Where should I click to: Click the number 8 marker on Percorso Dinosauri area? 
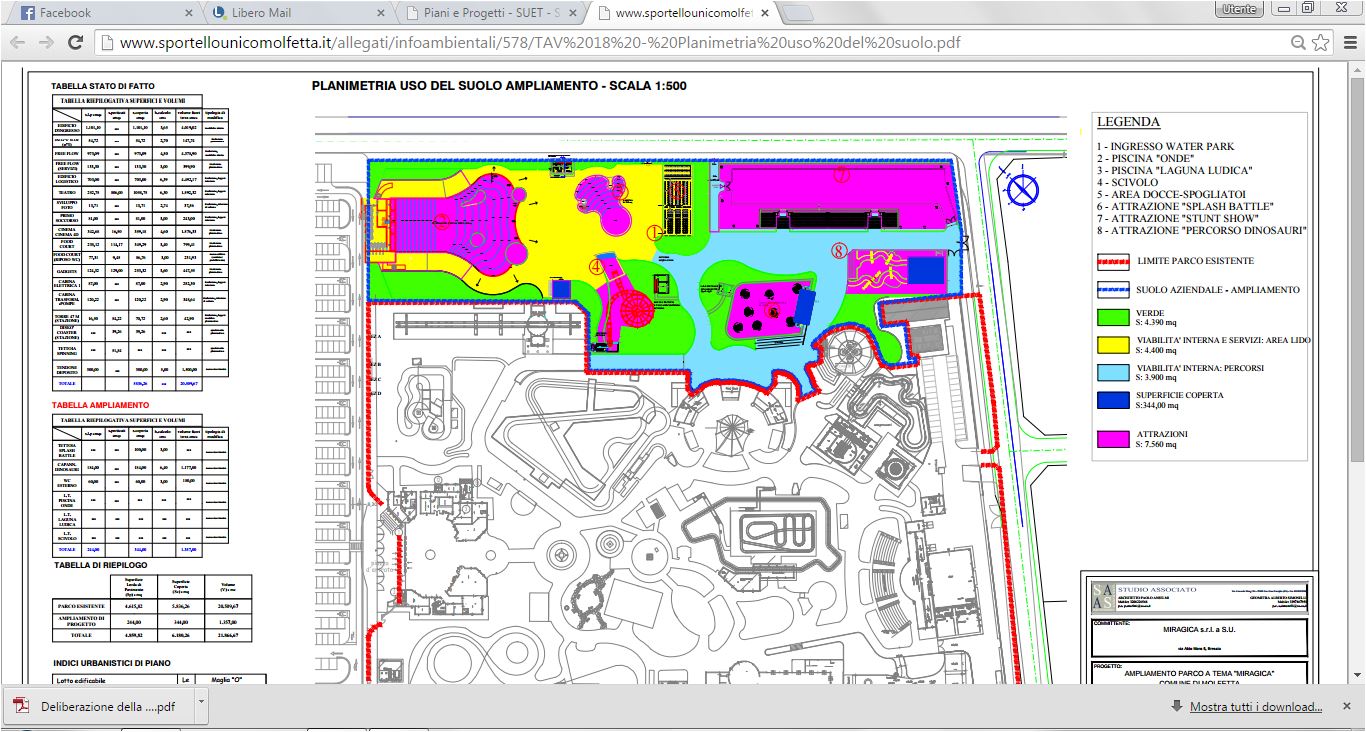coord(839,252)
